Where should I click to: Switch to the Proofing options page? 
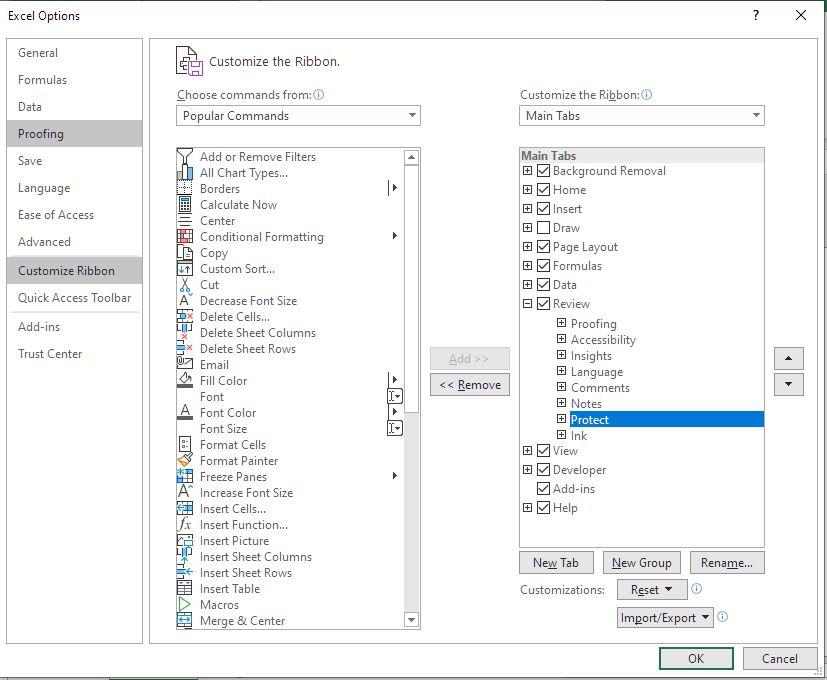coord(43,133)
